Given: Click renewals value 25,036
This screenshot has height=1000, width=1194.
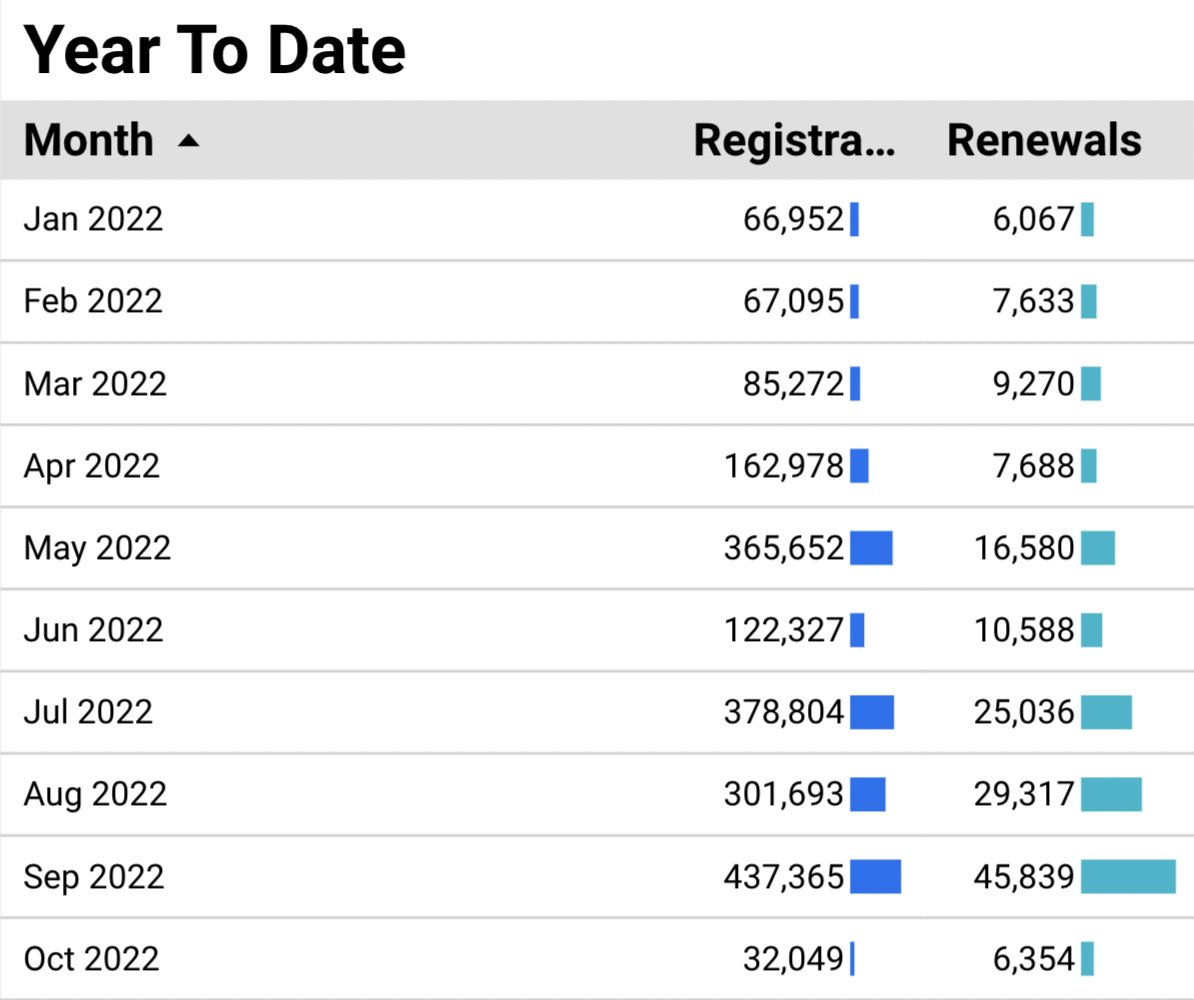Looking at the screenshot, I should (x=1024, y=713).
